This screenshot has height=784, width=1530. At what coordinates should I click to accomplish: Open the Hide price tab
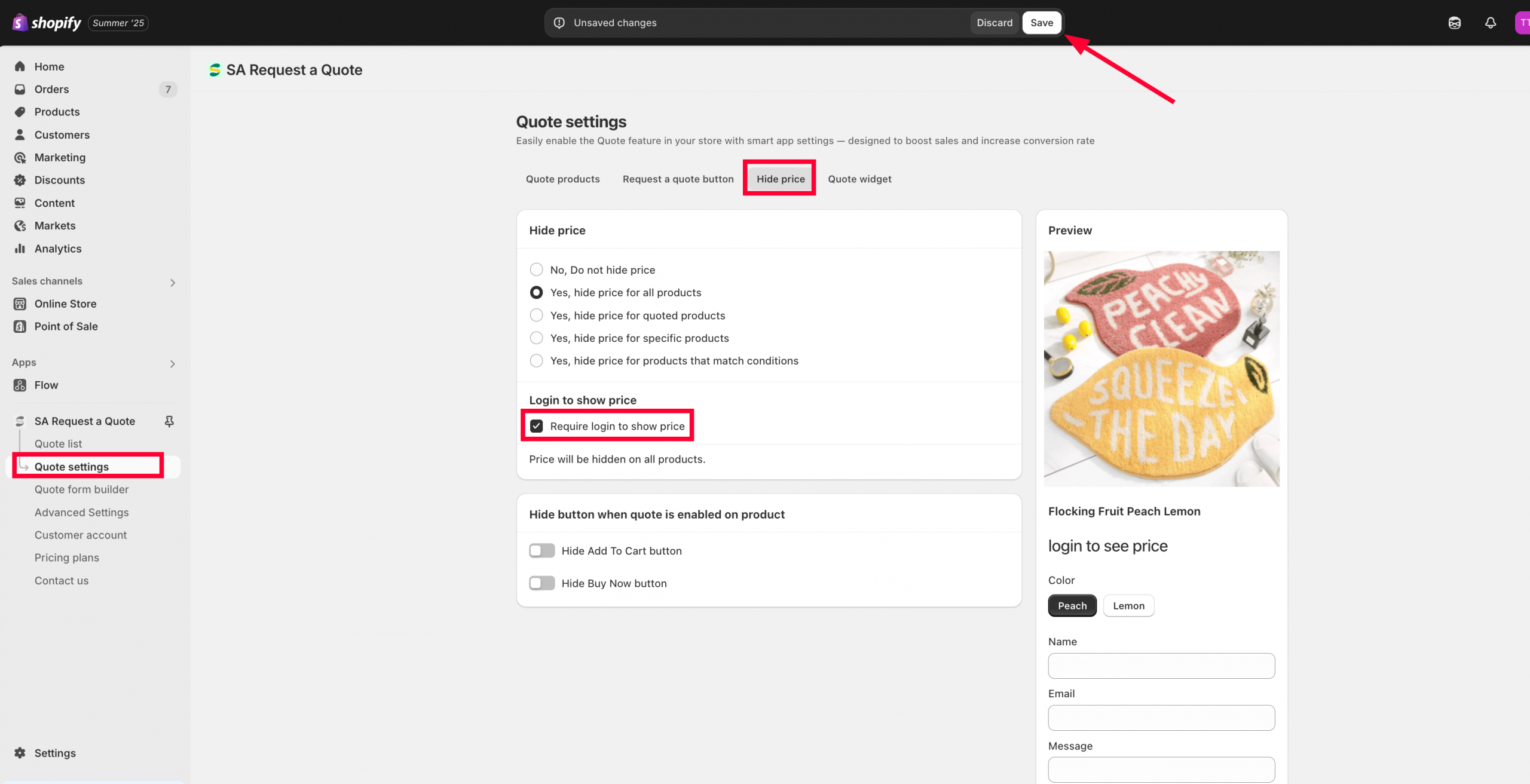tap(781, 179)
